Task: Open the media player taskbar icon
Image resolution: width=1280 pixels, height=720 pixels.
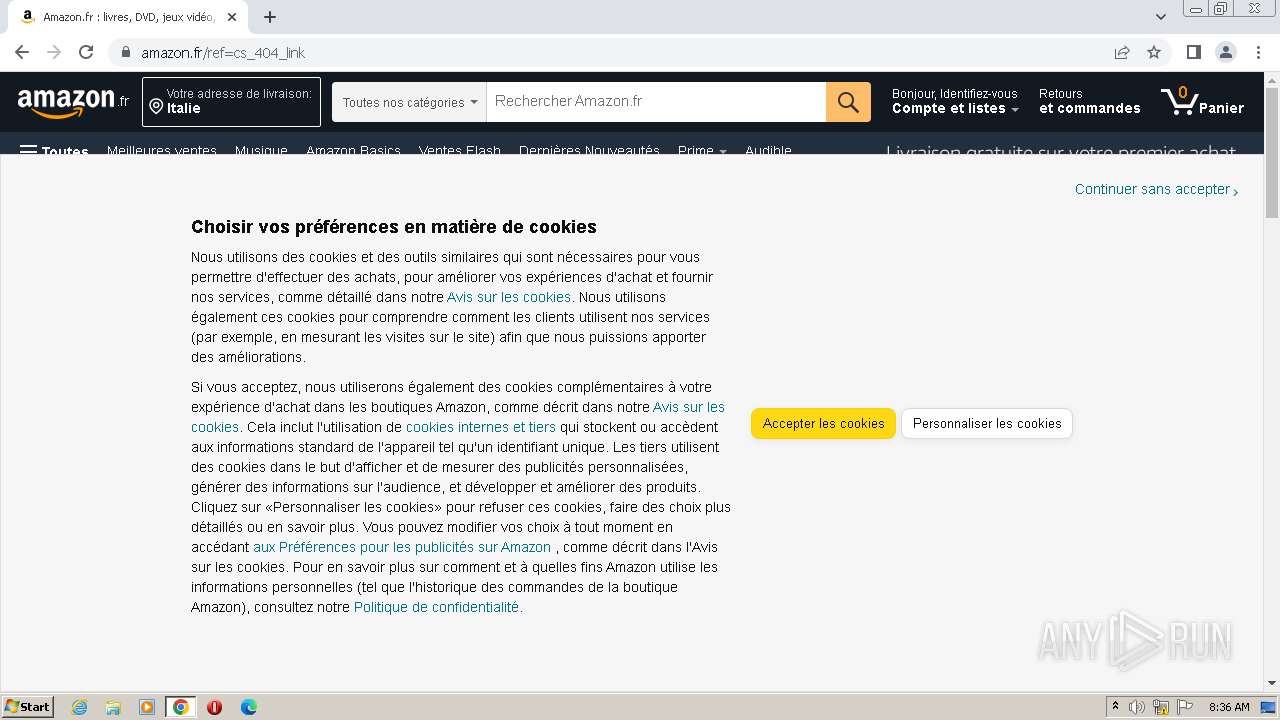Action: (147, 707)
